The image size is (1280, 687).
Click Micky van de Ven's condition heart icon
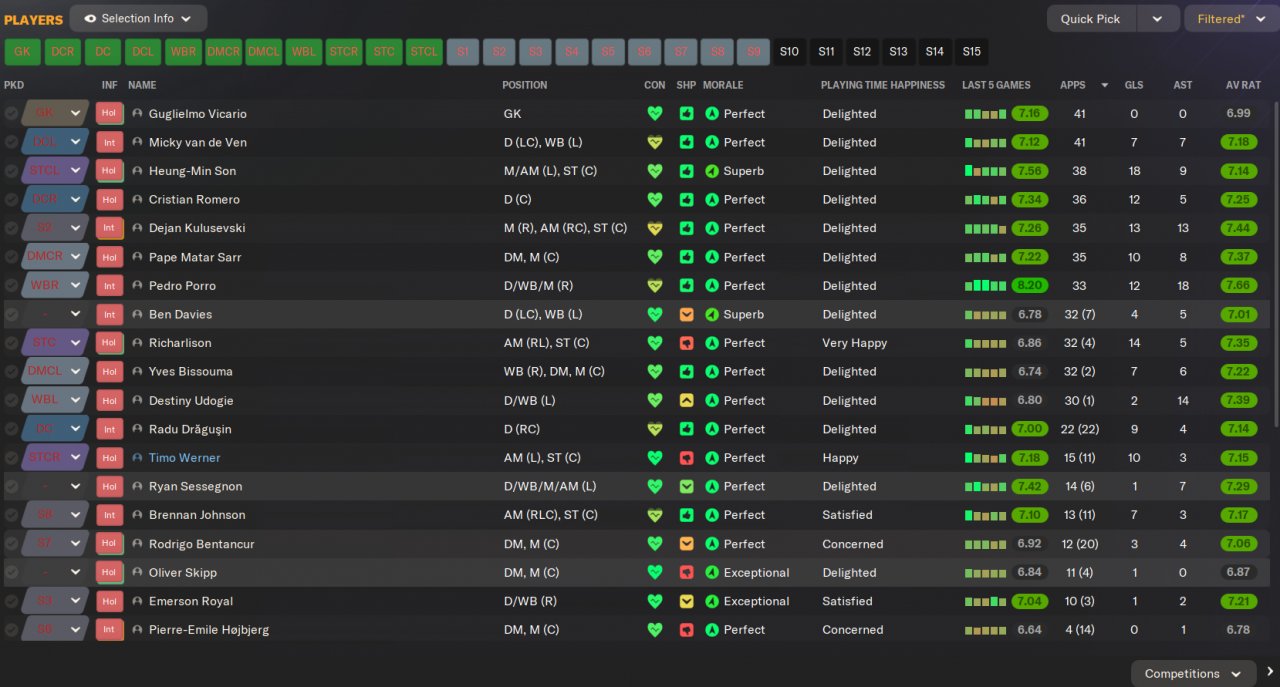[655, 142]
